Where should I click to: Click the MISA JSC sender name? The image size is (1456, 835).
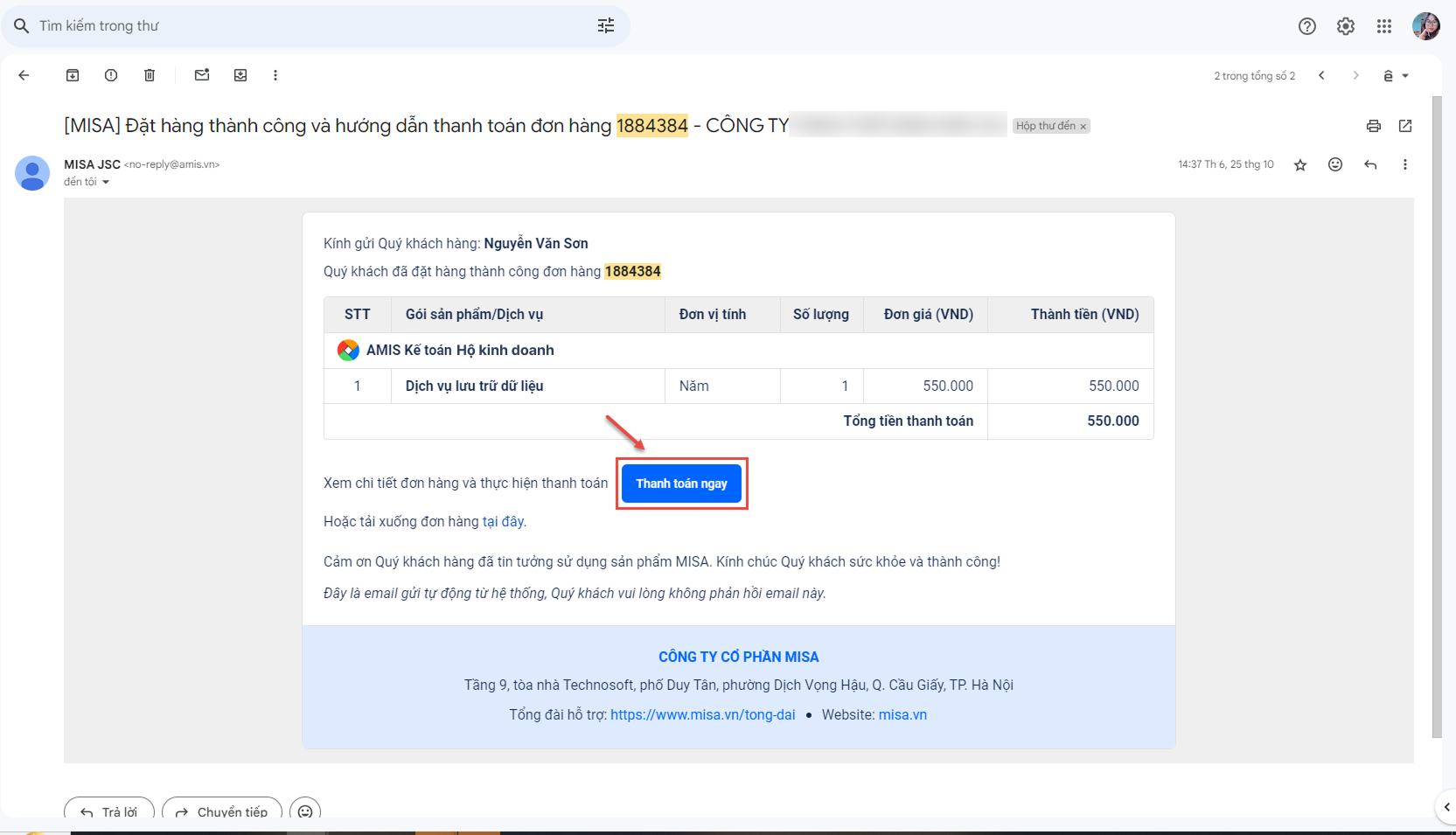coord(92,164)
